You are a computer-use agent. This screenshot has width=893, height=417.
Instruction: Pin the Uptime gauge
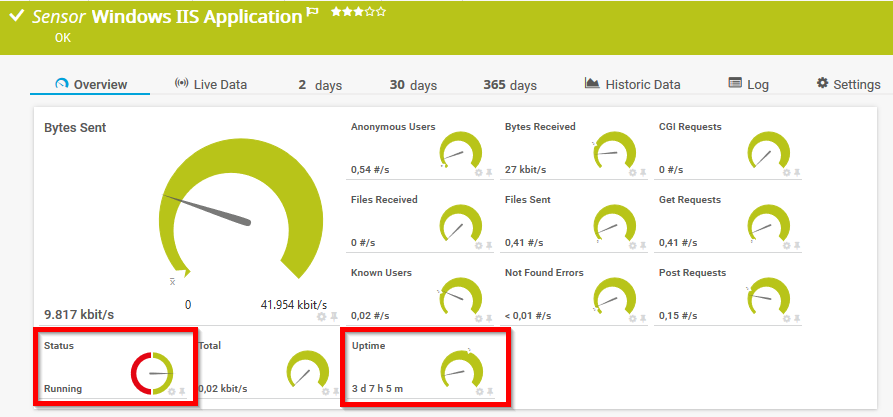click(x=489, y=390)
